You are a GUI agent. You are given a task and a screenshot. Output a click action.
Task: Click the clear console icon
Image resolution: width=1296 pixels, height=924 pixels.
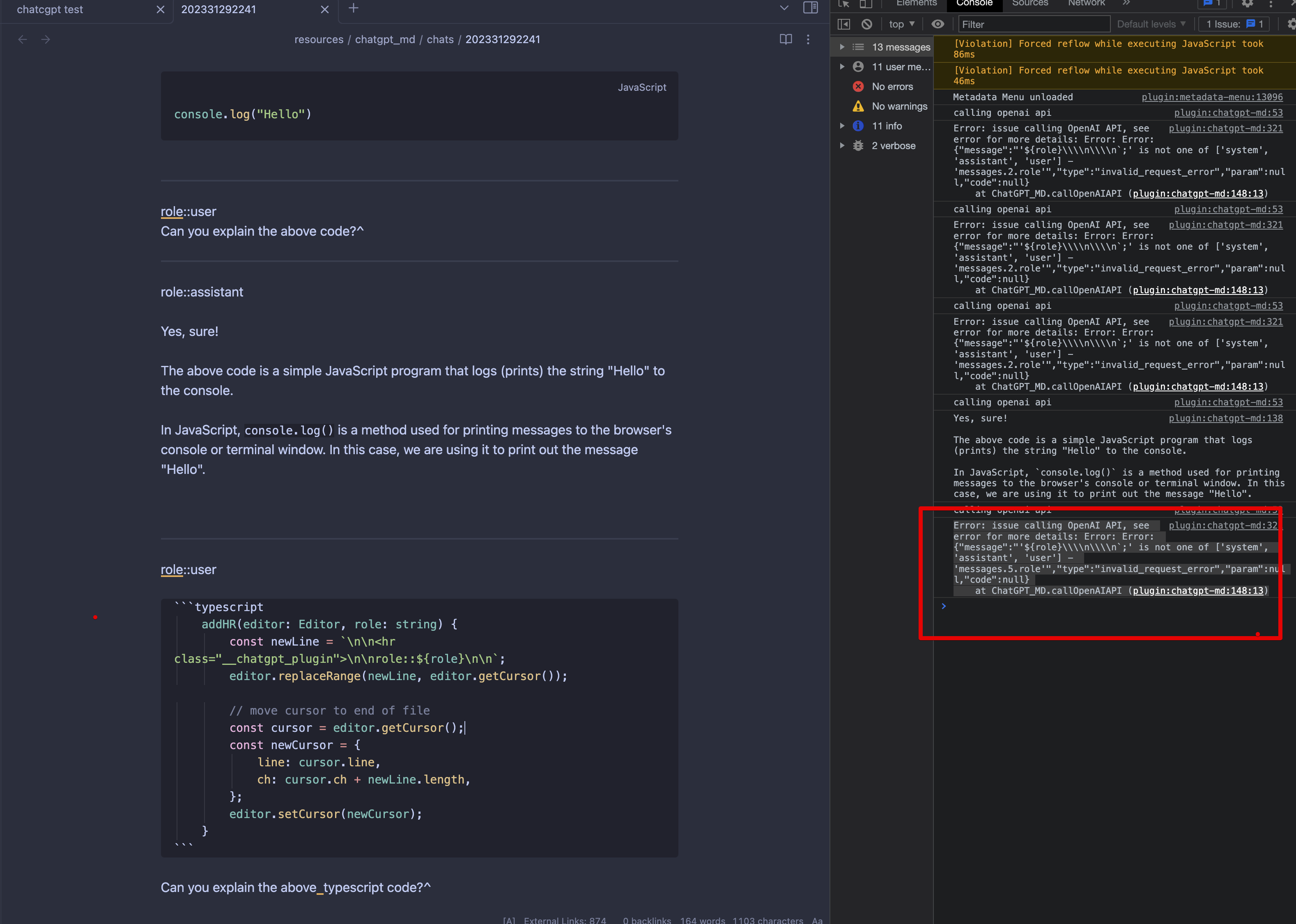[866, 24]
